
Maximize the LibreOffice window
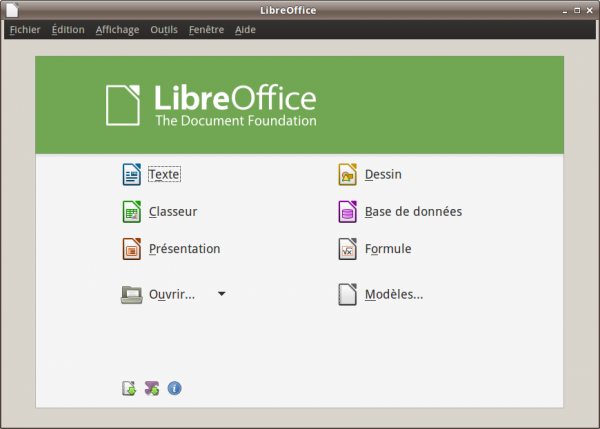pyautogui.click(x=577, y=11)
